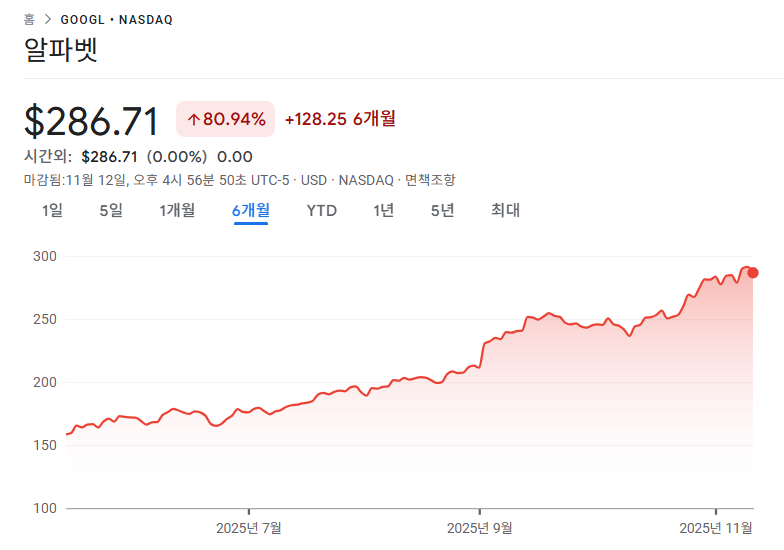Click the GOOGL · NASDAQ breadcrumb text
Image resolution: width=784 pixels, height=550 pixels.
[x=116, y=20]
